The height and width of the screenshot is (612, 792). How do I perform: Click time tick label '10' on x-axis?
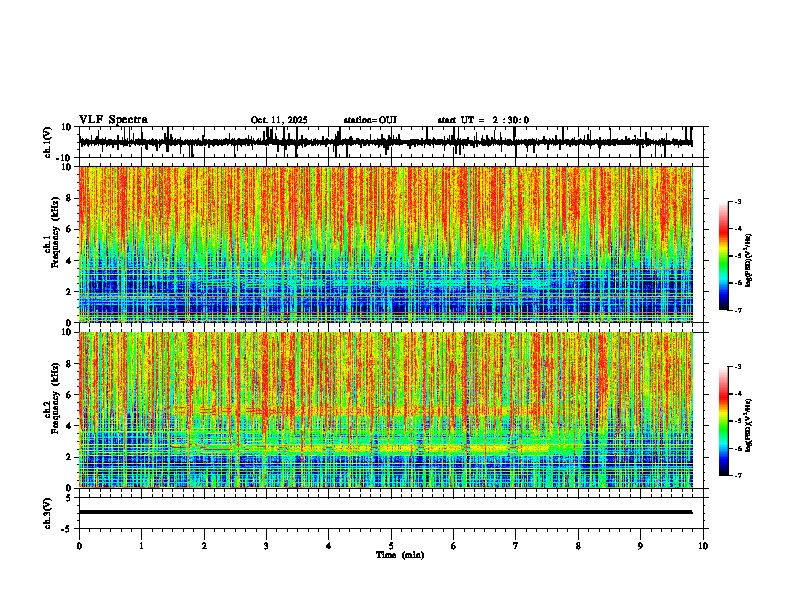[x=703, y=546]
